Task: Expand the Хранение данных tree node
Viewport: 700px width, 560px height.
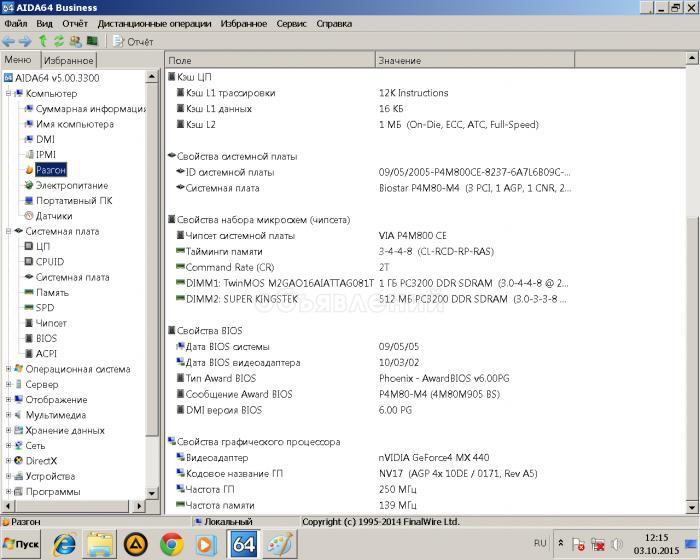Action: [9, 430]
